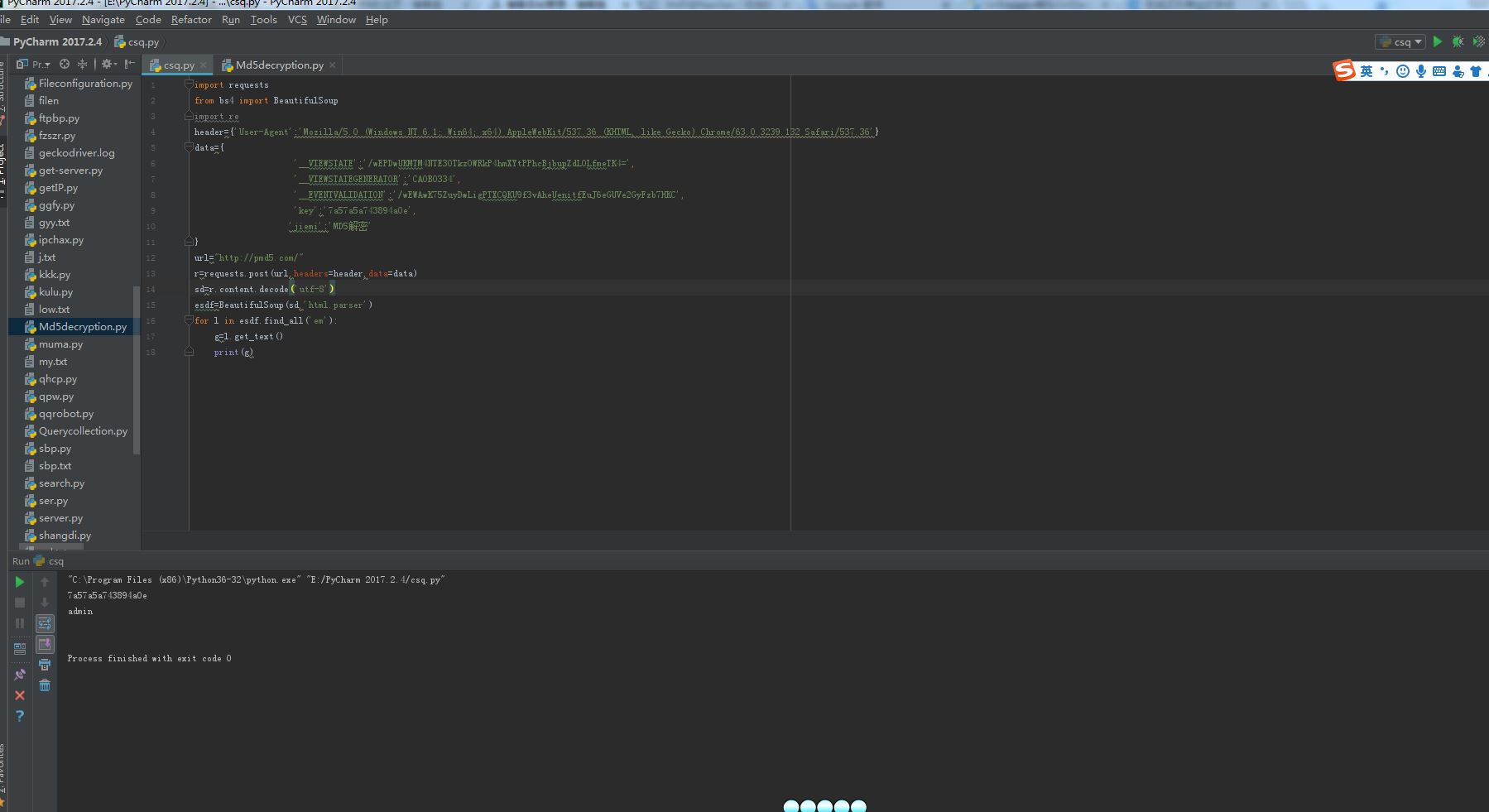Collapse the import block fold marker
Screen dimensions: 1489x812
tap(189, 84)
